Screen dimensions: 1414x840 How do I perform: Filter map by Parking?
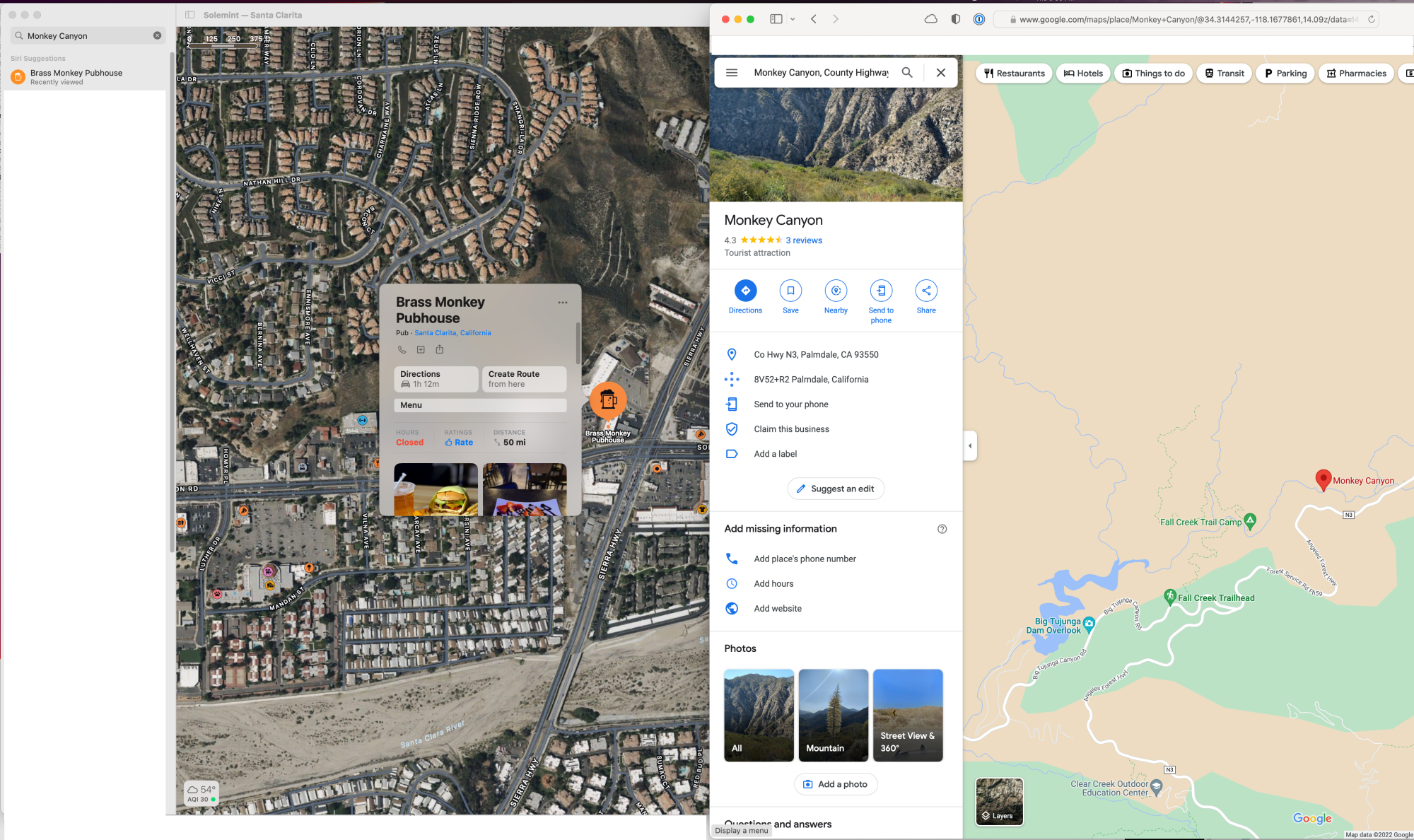coord(1285,74)
